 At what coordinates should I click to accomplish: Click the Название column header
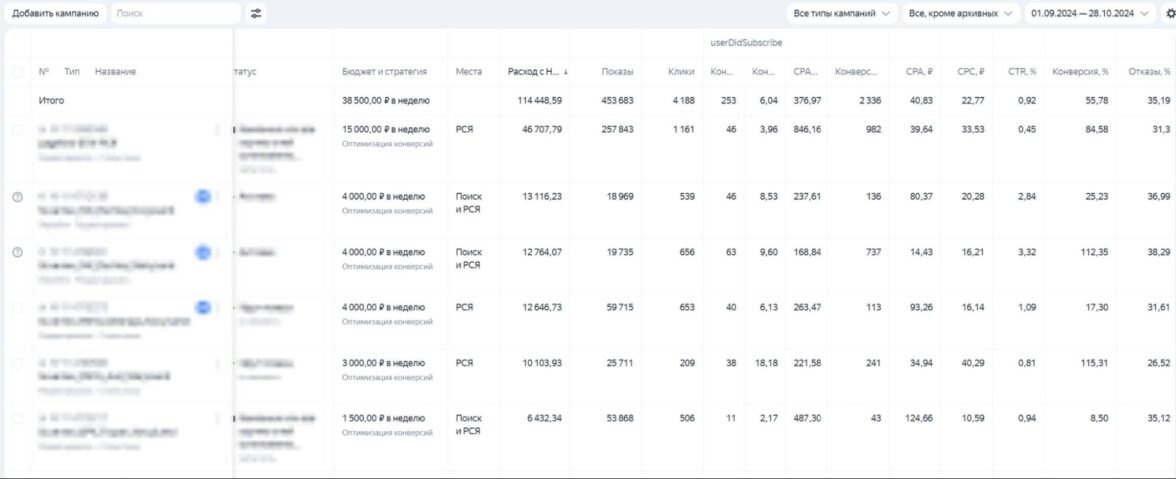tap(116, 72)
